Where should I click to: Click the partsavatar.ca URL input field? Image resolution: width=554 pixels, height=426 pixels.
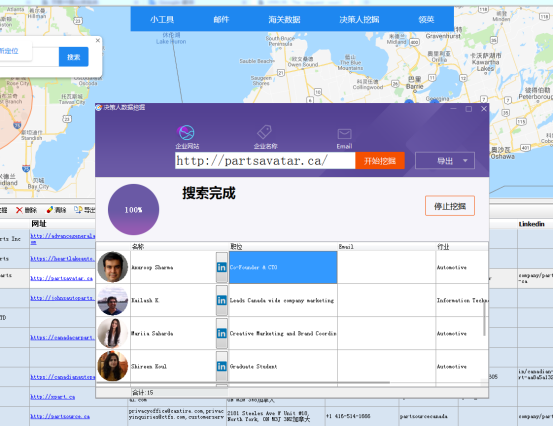click(x=265, y=161)
